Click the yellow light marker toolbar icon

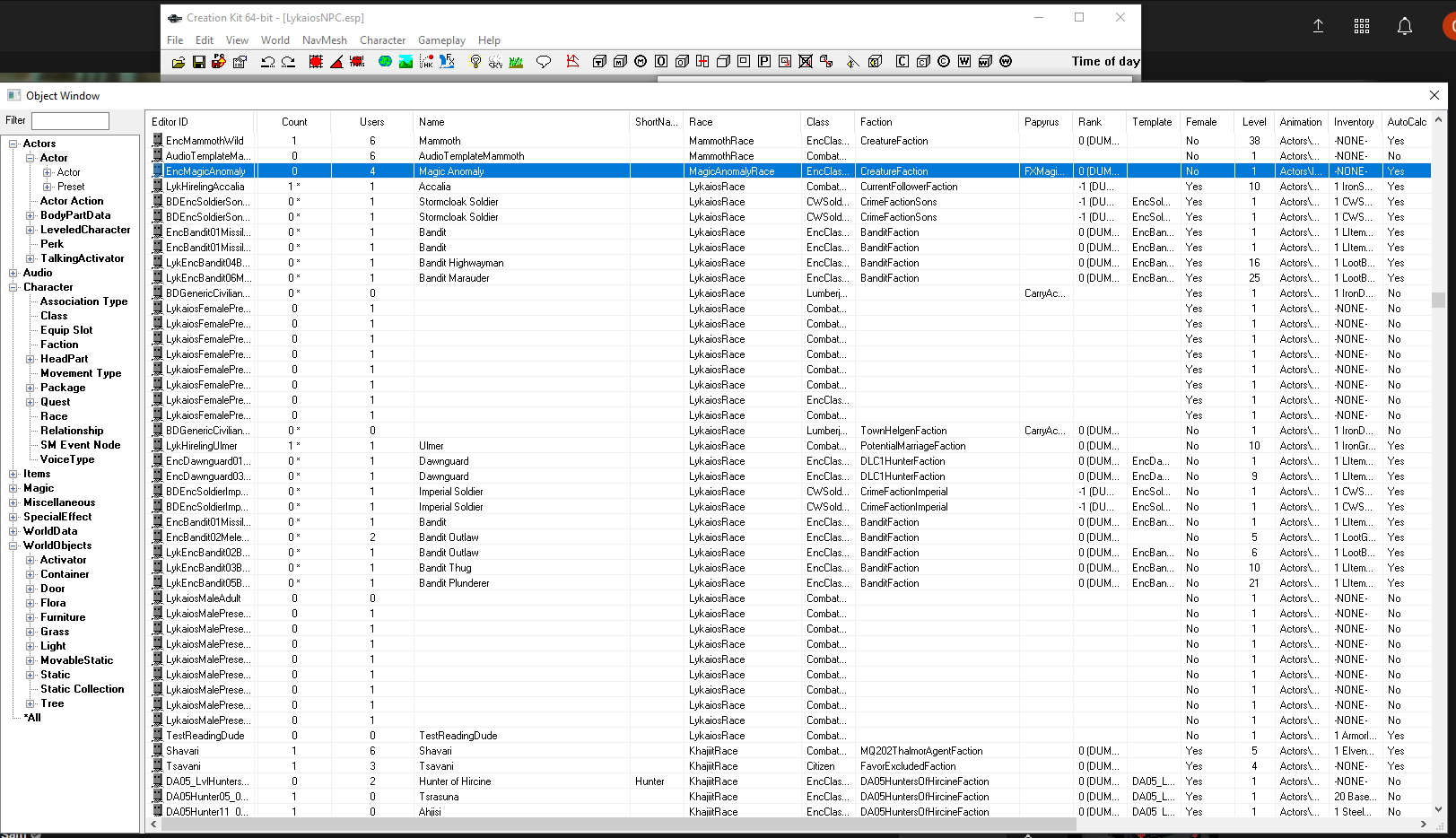point(852,62)
